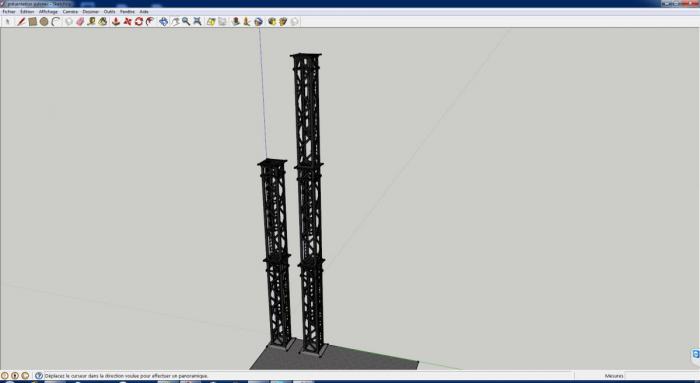Open the Edition menu

[27, 12]
